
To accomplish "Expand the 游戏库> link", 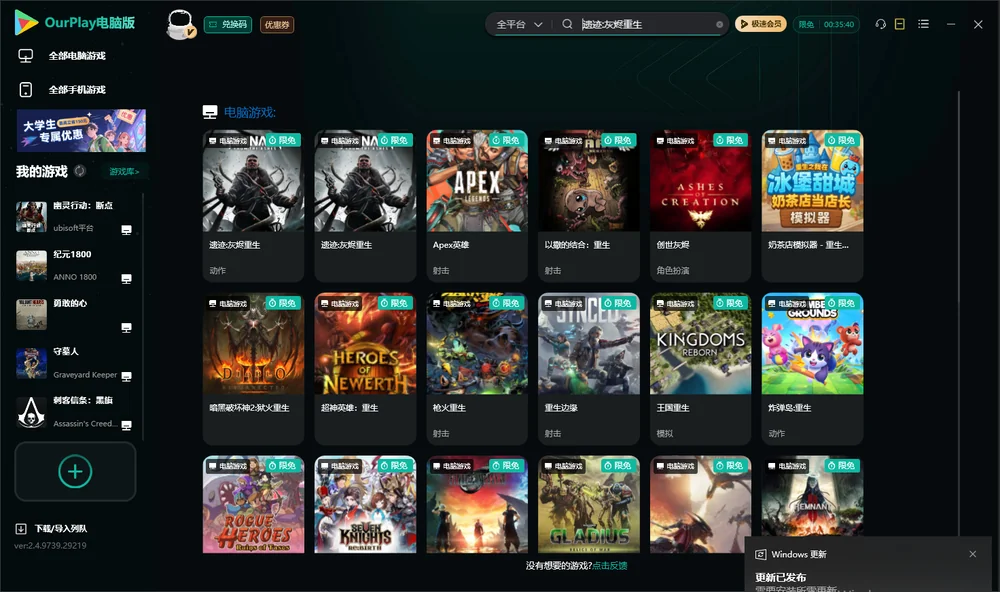I will tap(124, 172).
